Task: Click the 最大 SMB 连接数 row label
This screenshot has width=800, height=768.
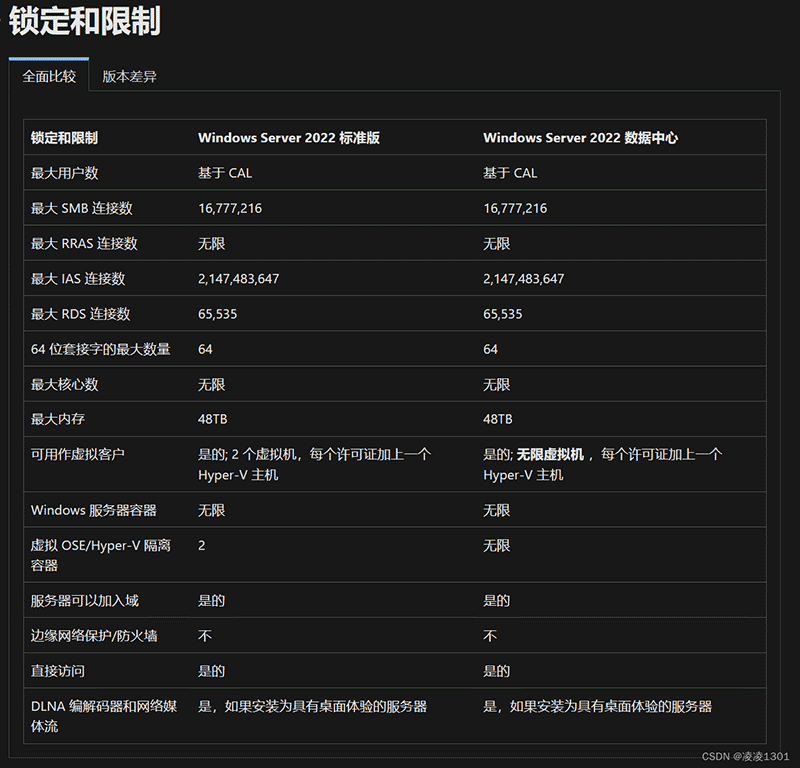Action: tap(82, 208)
